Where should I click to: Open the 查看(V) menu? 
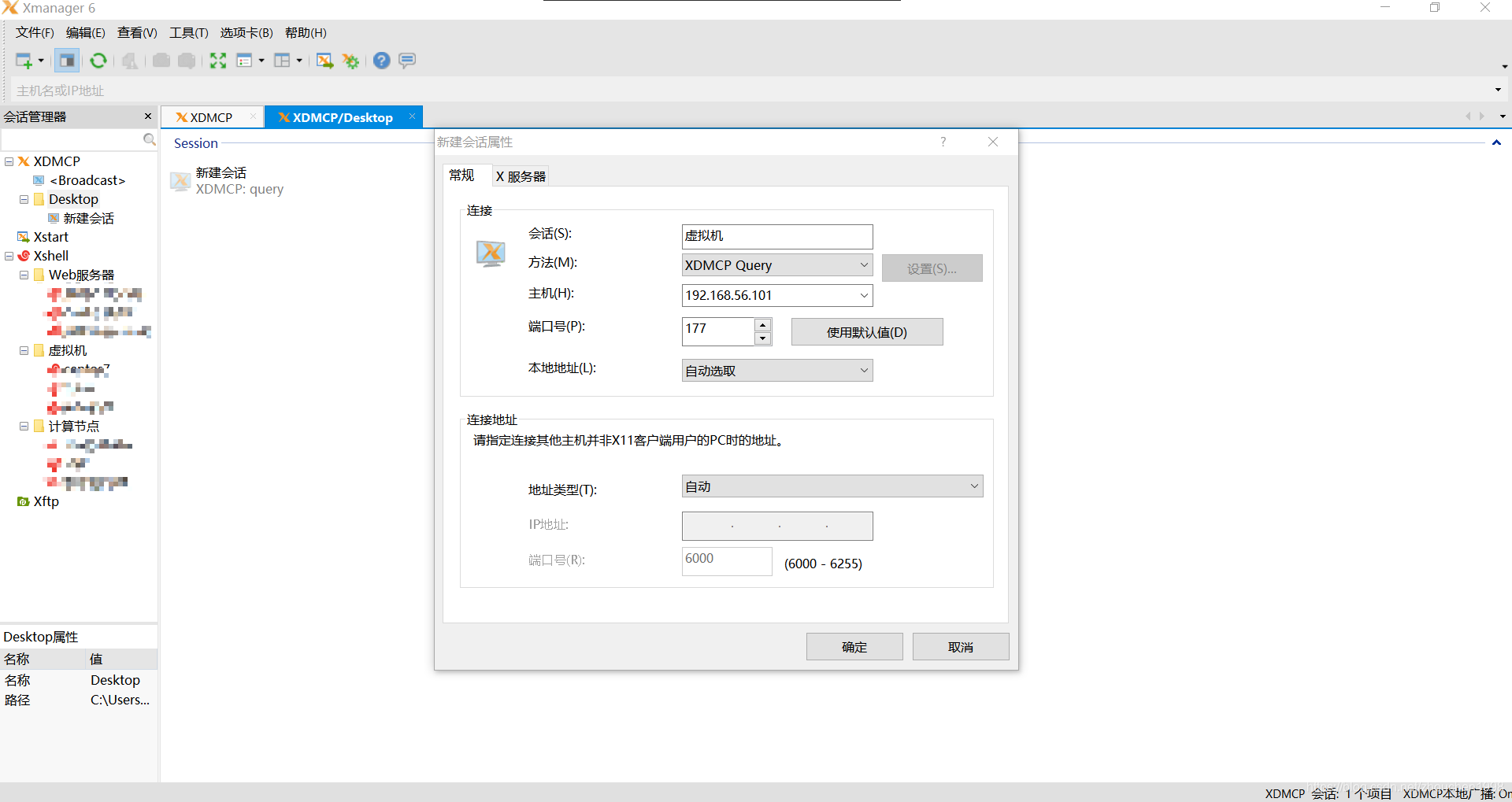(137, 32)
